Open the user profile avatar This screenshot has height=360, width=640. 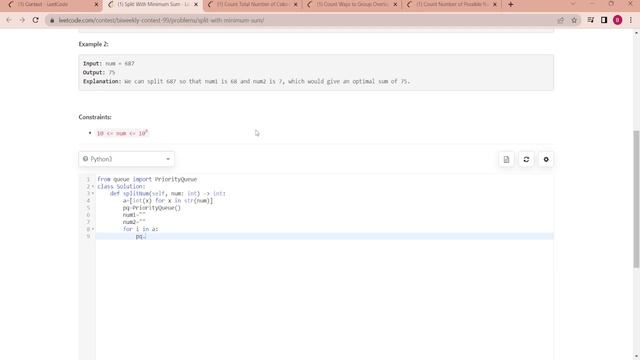(x=617, y=20)
